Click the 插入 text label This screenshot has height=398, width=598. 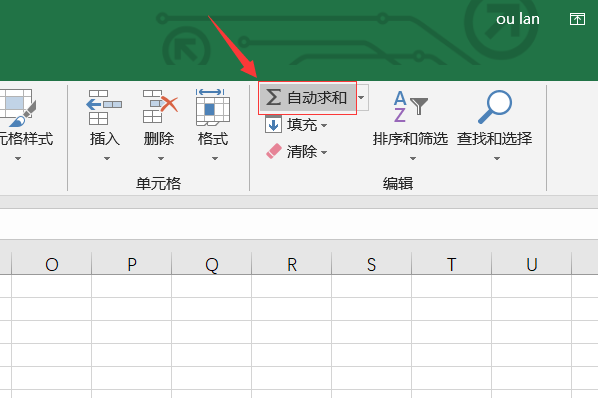coord(105,138)
